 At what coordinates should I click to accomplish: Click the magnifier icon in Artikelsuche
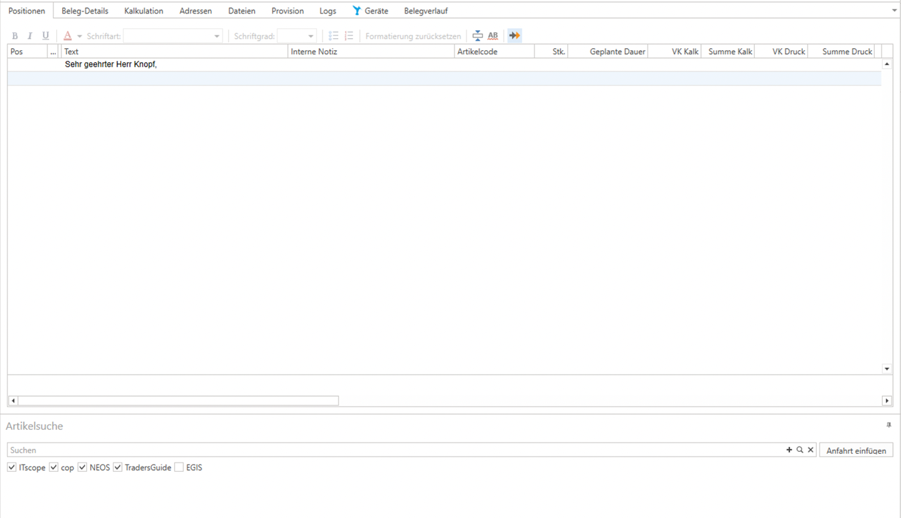point(800,450)
